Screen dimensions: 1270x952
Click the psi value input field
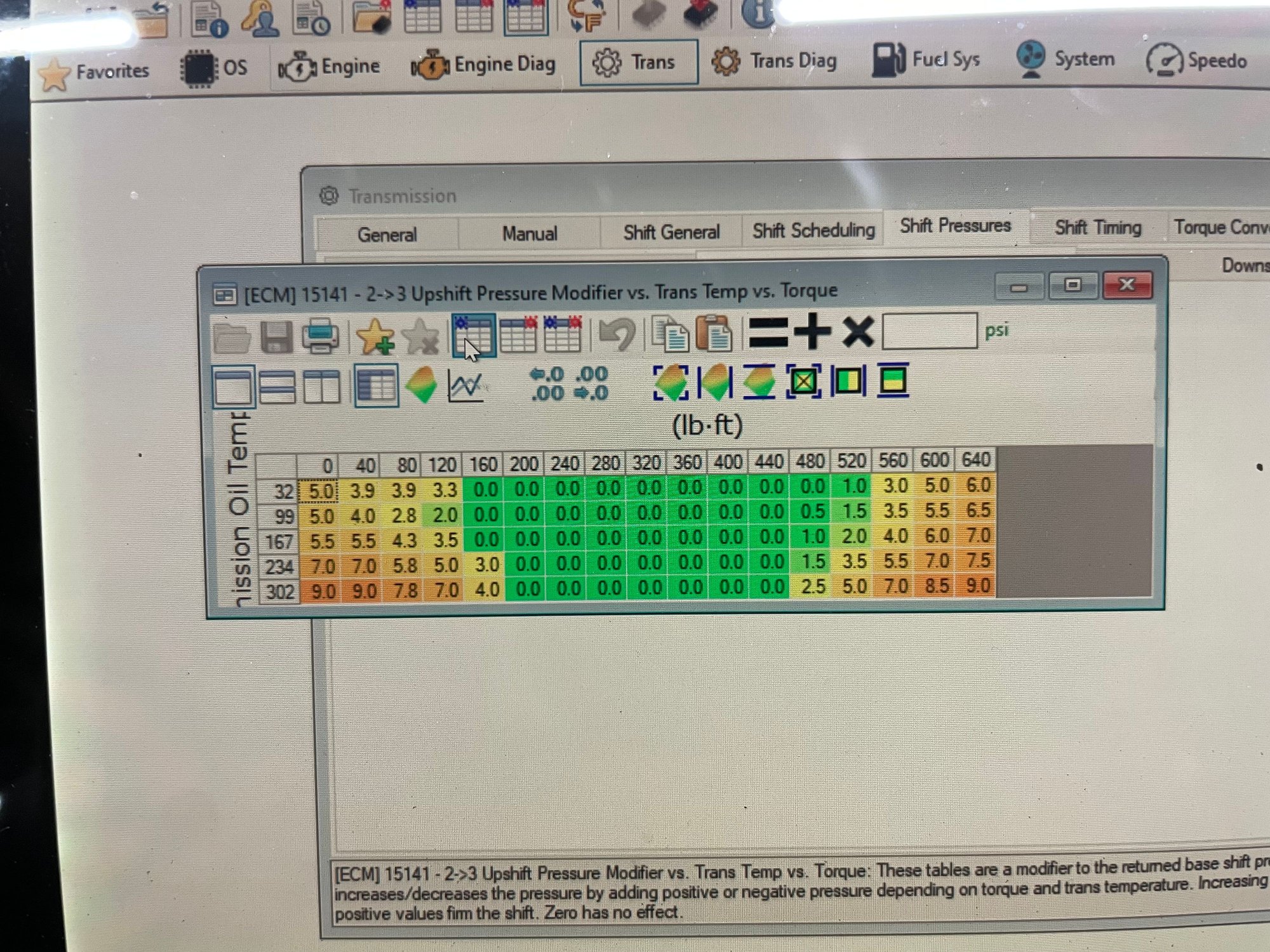coord(929,331)
